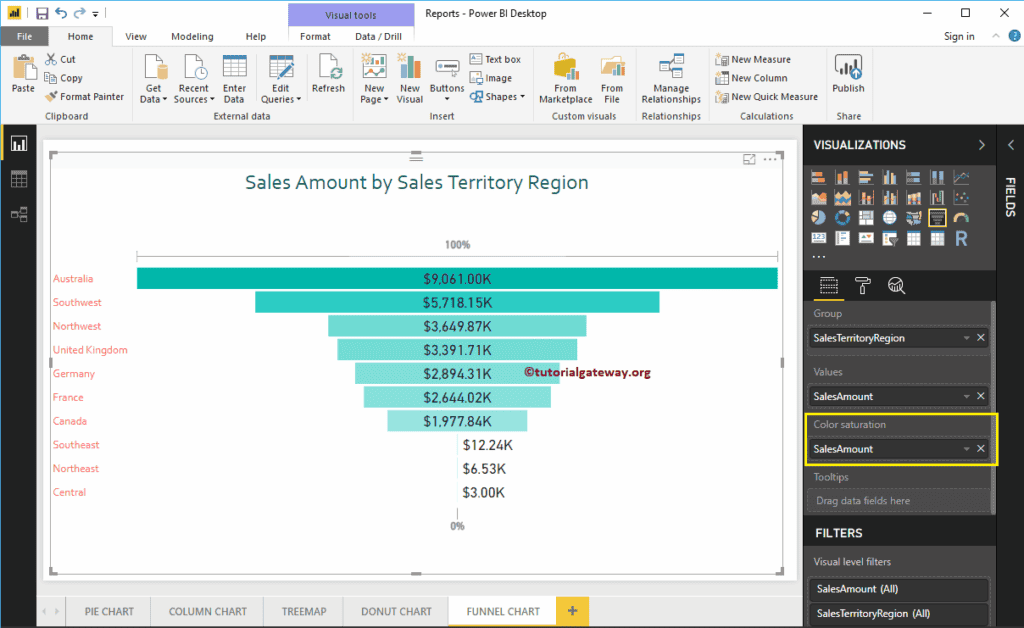Switch to the Modeling ribbon tab
Image resolution: width=1024 pixels, height=628 pixels.
pos(192,36)
